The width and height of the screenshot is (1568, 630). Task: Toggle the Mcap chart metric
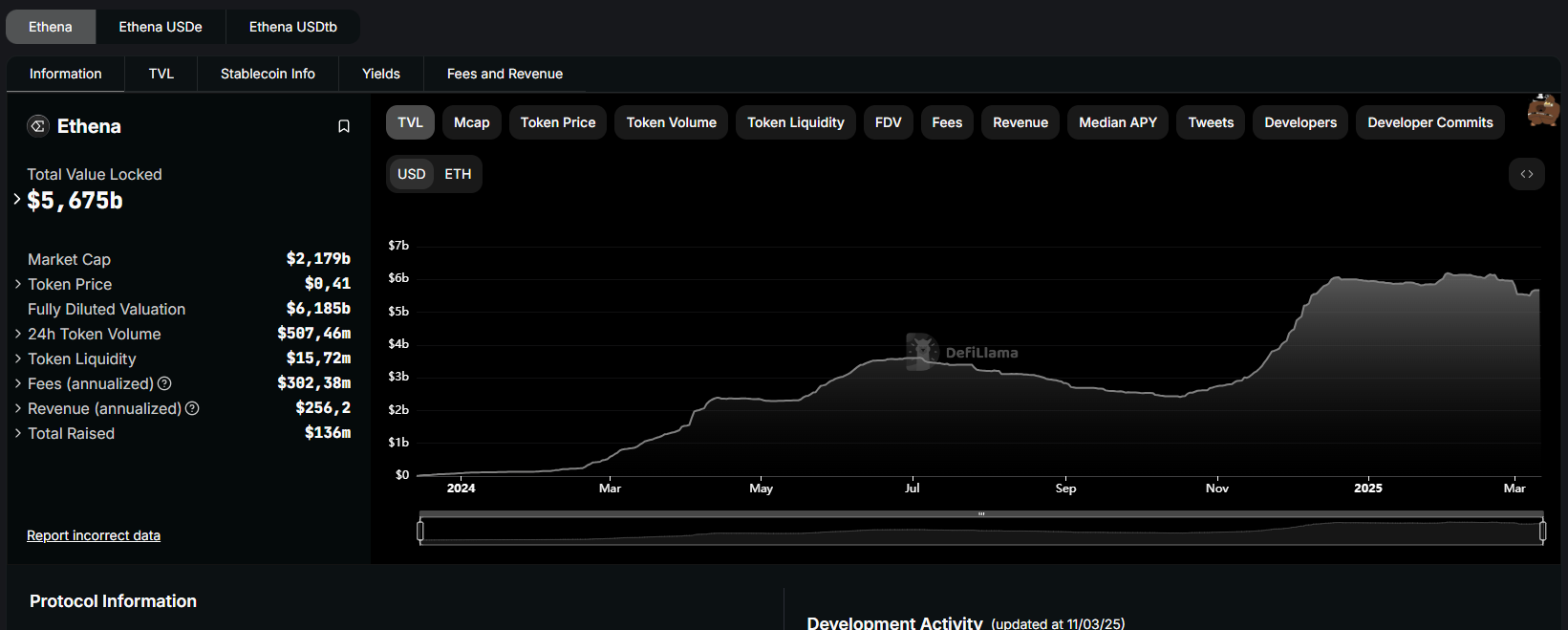click(472, 122)
